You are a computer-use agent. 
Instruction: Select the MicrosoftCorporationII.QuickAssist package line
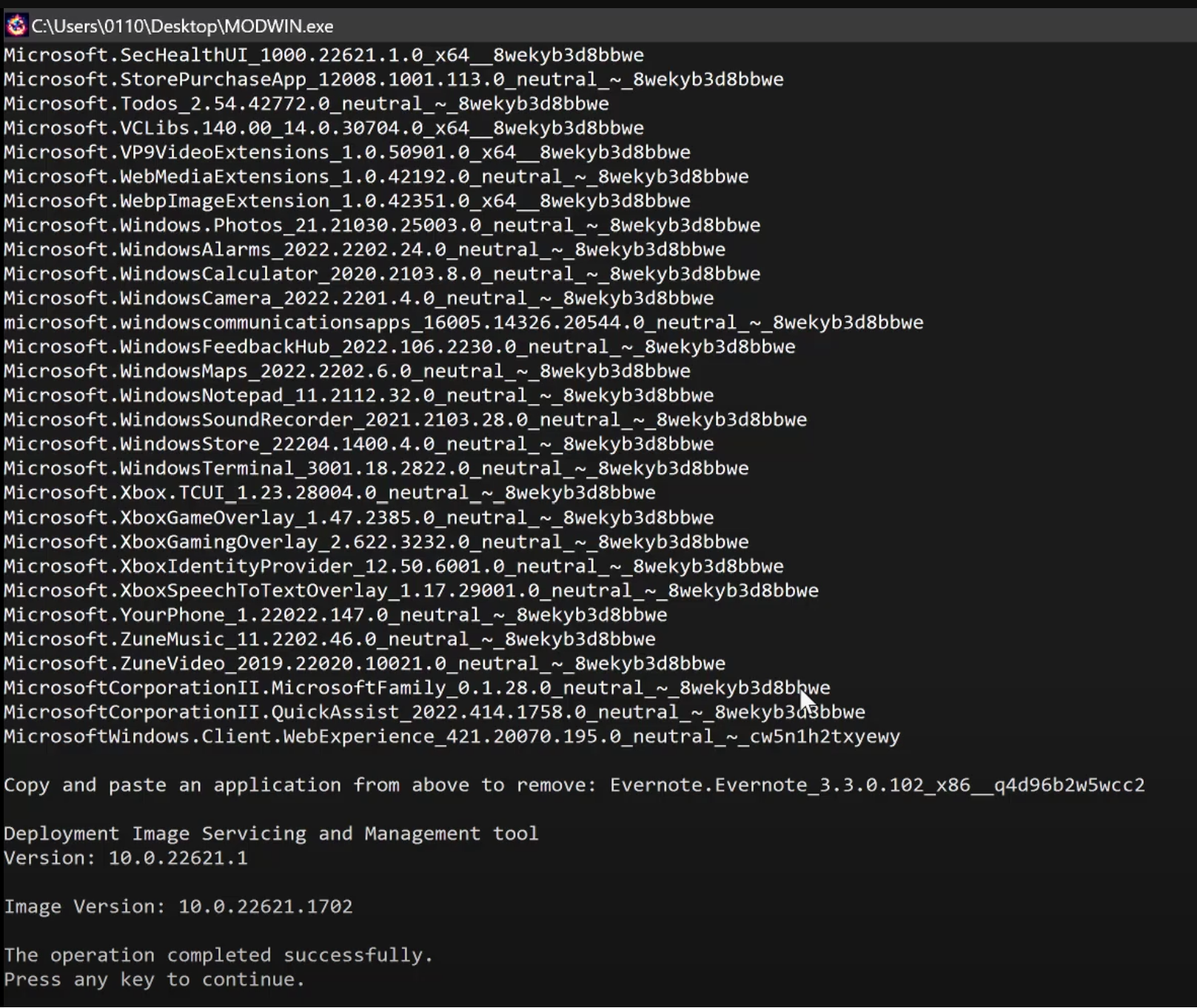pyautogui.click(x=434, y=713)
